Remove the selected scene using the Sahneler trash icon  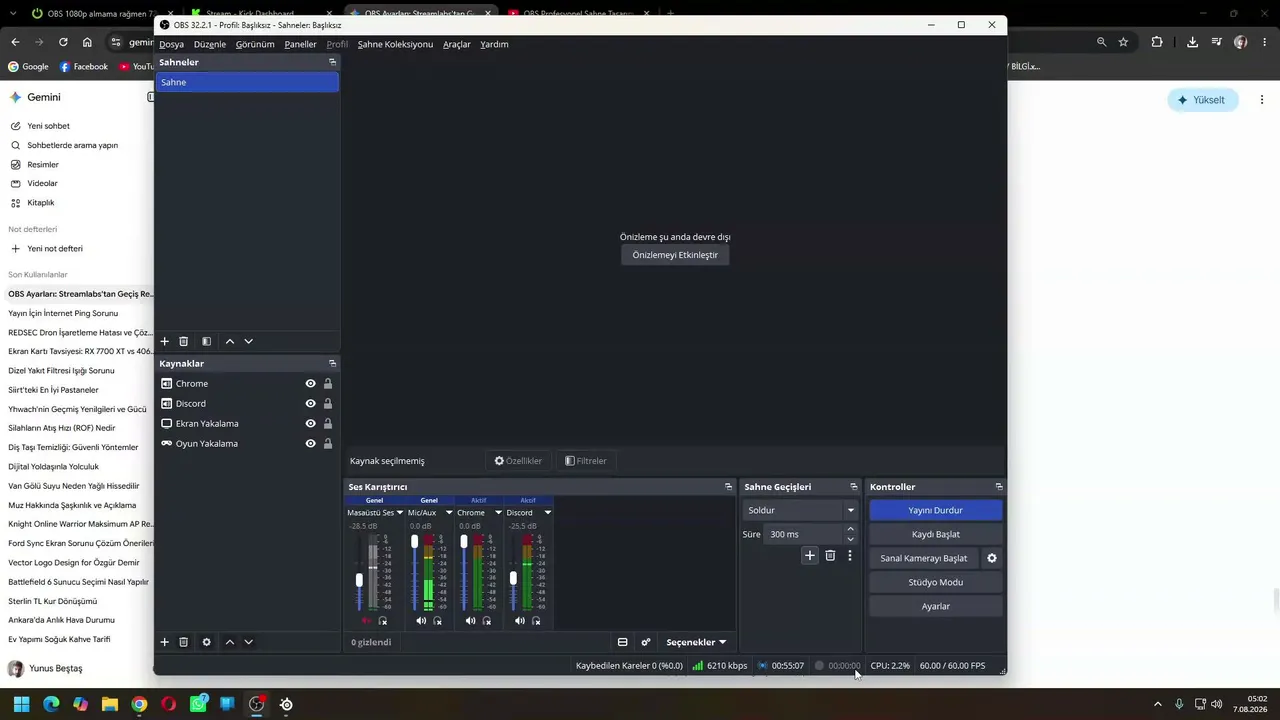pos(184,342)
